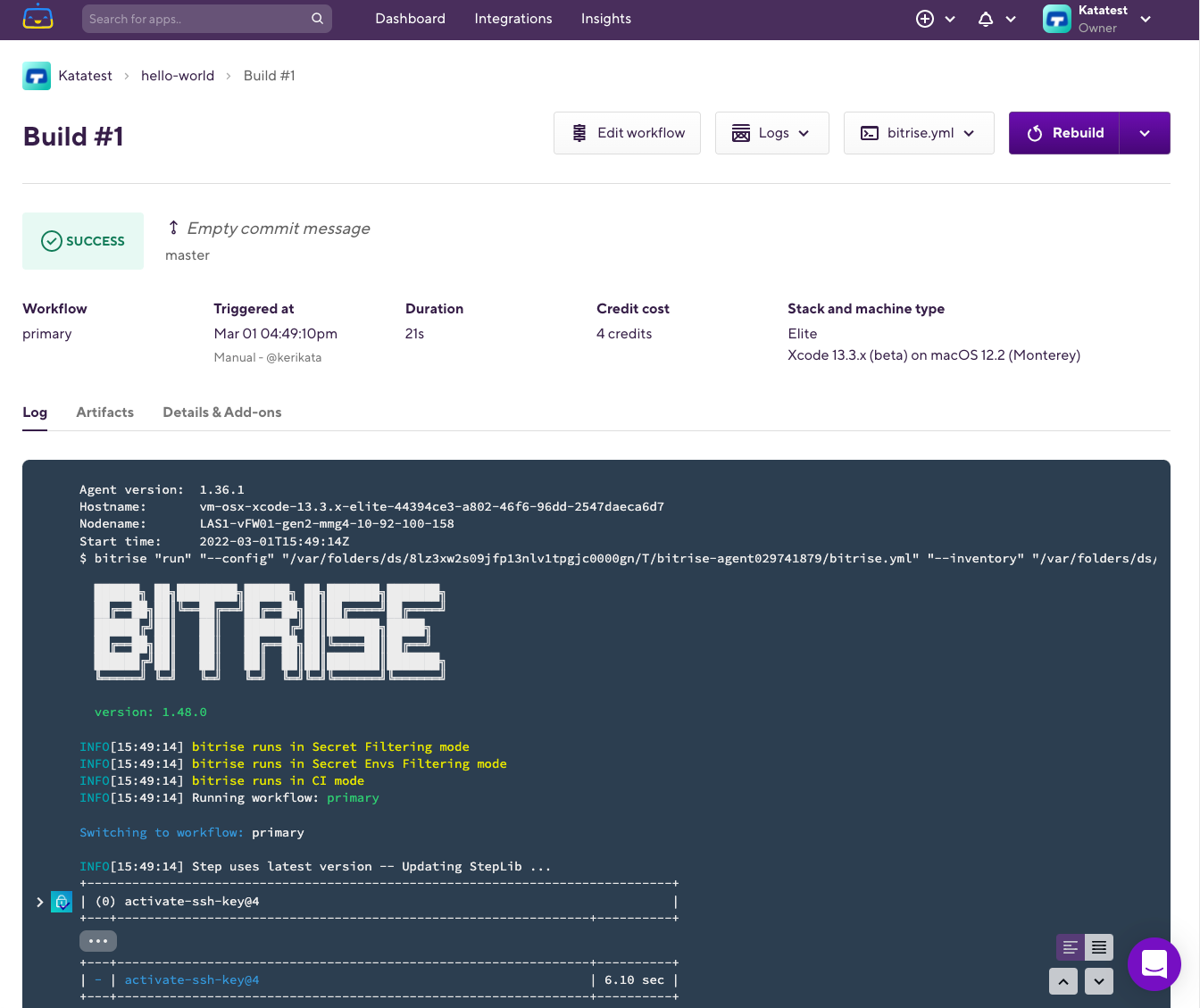Click the bitrise.yml terminal icon
The width and height of the screenshot is (1200, 1008).
click(x=870, y=133)
